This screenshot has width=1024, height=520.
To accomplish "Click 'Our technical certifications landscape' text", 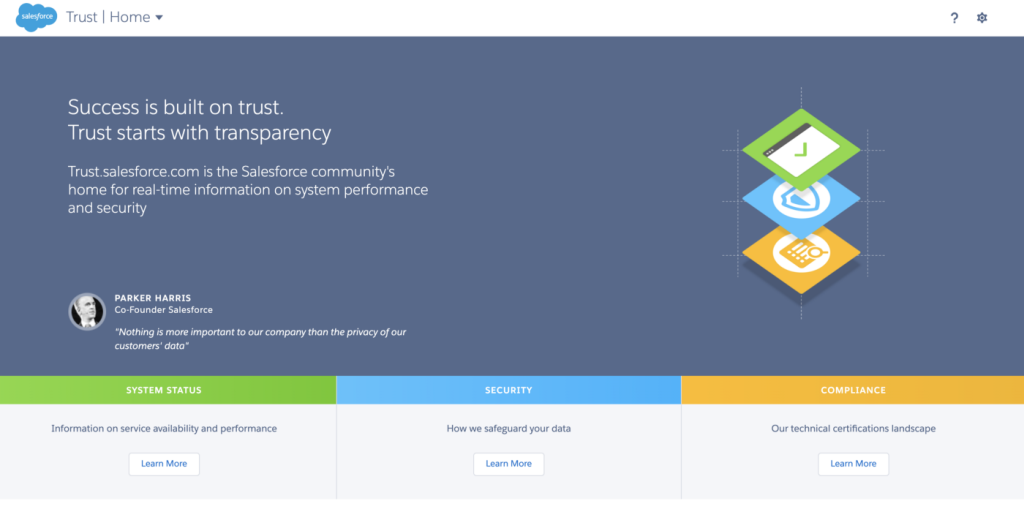I will (854, 429).
